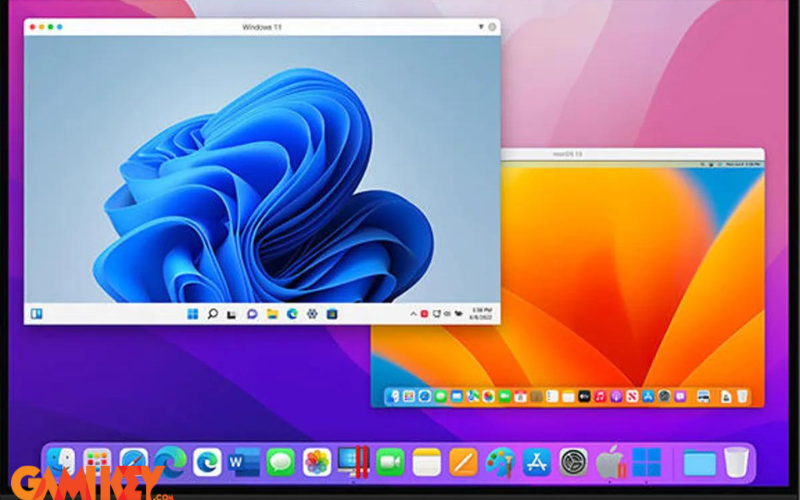Open Settings gear in Windows 11 taskbar
This screenshot has width=800, height=500.
point(312,314)
